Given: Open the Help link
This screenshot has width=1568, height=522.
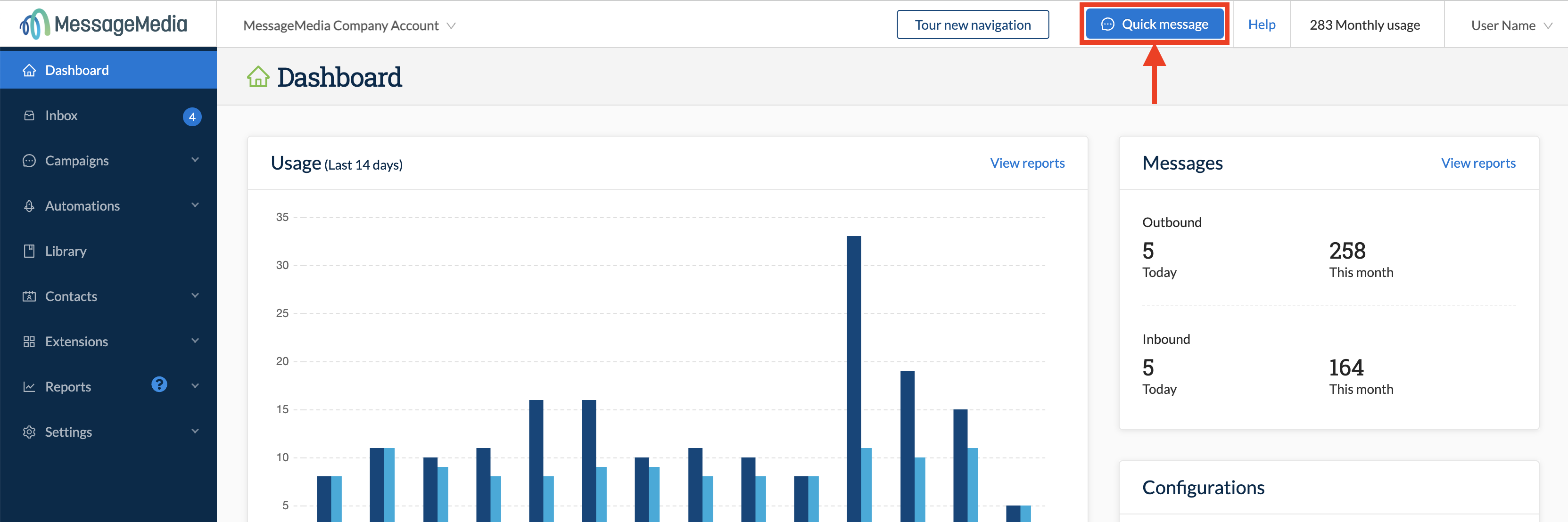Looking at the screenshot, I should 1261,24.
